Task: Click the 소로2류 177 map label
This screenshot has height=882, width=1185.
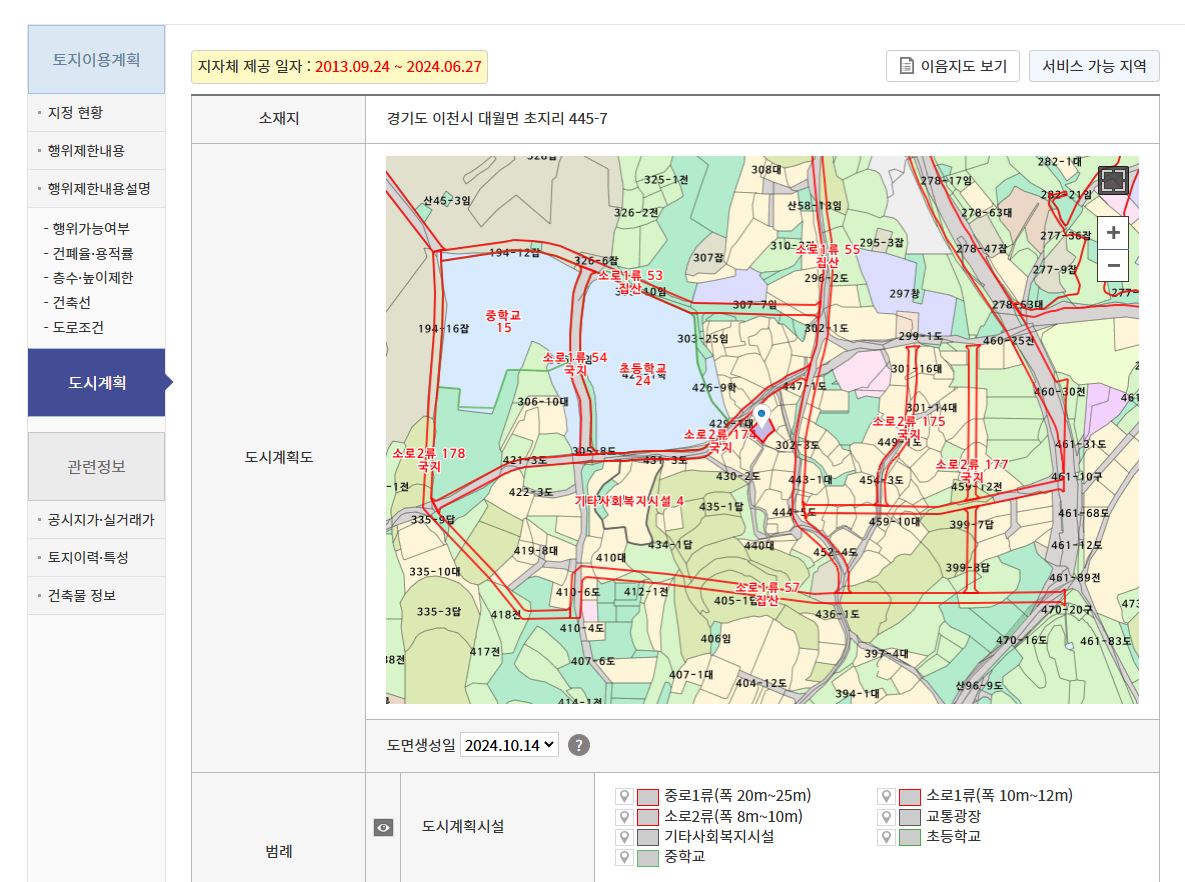Action: pyautogui.click(x=972, y=471)
